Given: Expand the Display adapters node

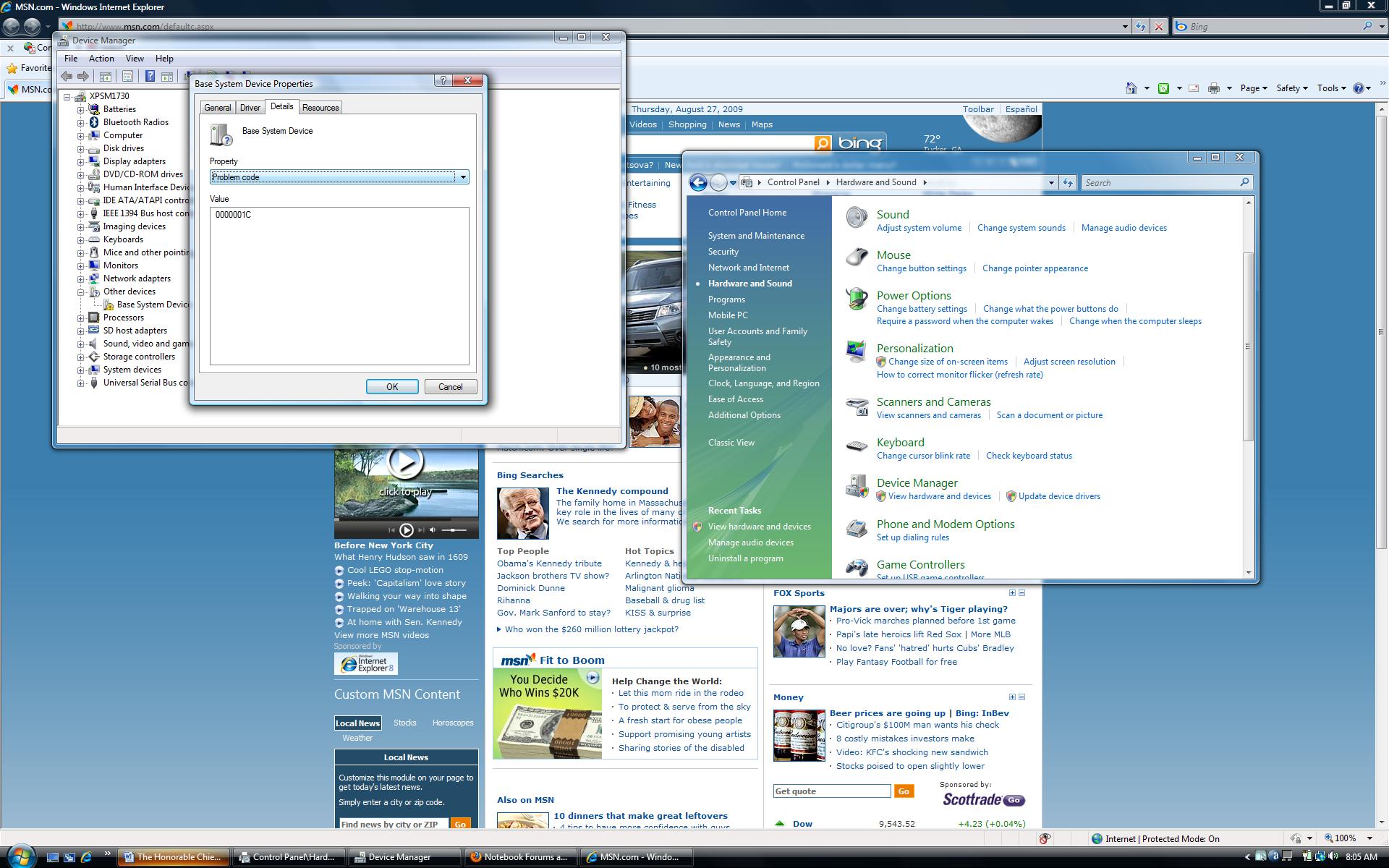Looking at the screenshot, I should pyautogui.click(x=81, y=162).
